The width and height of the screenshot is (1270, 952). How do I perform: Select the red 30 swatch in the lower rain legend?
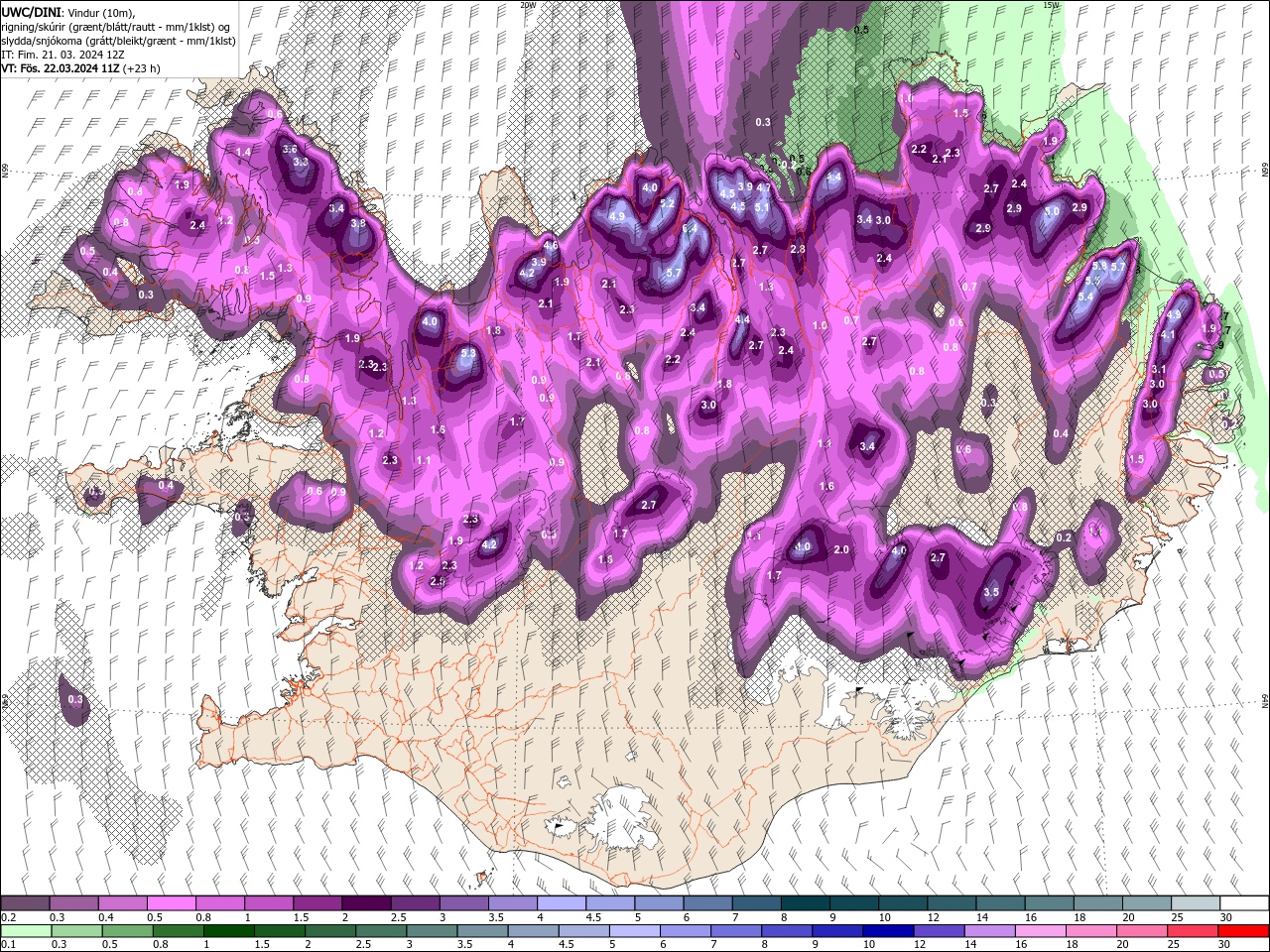(x=1243, y=930)
